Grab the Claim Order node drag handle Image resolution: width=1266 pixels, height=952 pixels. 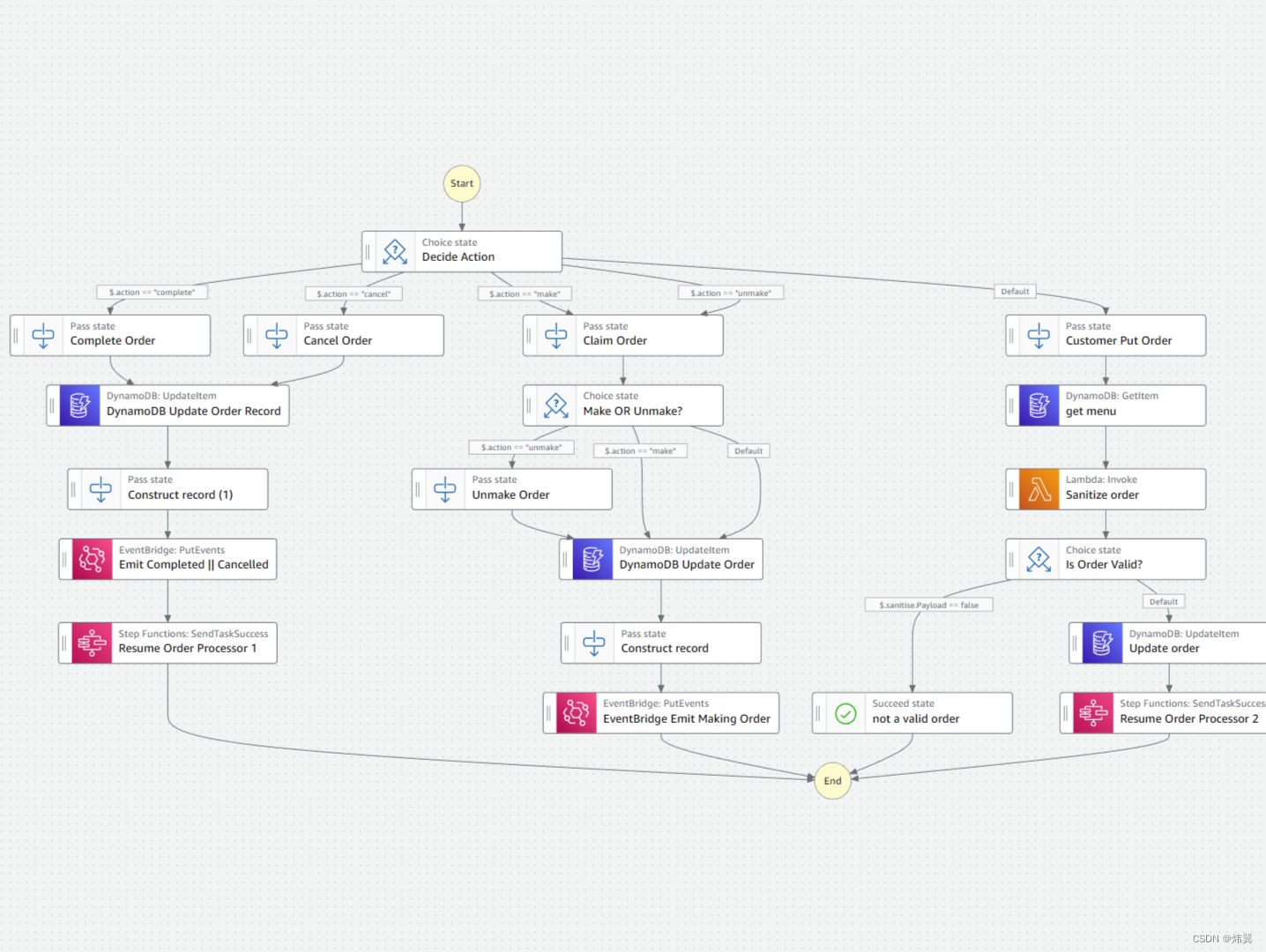pos(530,335)
